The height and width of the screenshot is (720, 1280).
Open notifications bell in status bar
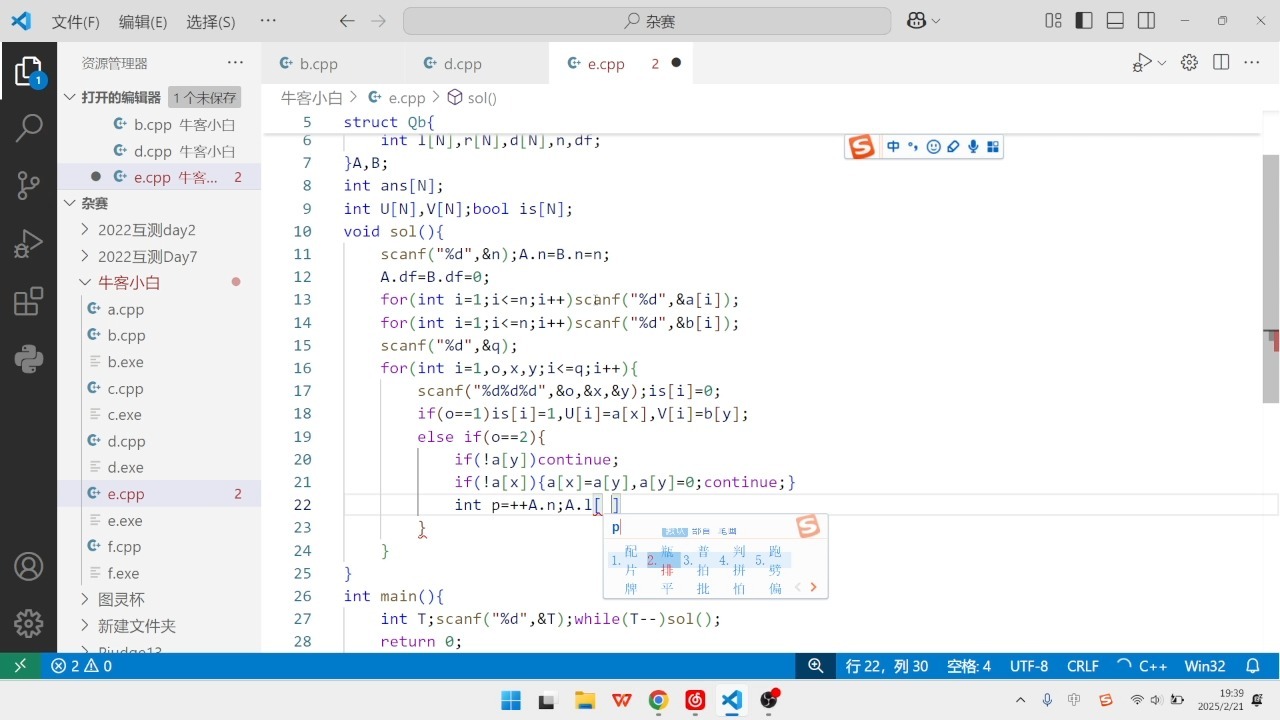1253,666
